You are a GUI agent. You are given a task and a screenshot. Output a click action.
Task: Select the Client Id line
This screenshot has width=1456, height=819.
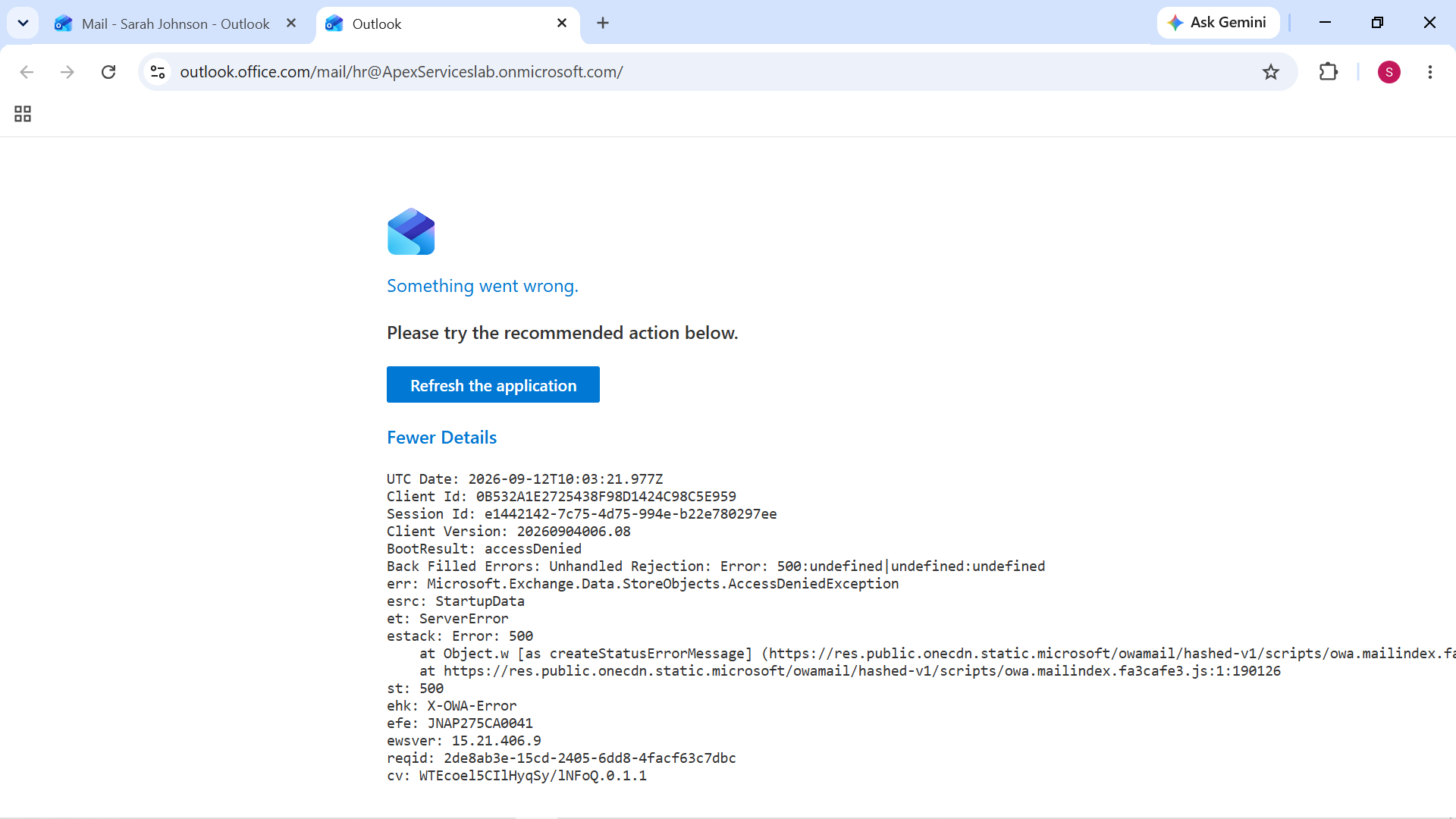point(561,497)
